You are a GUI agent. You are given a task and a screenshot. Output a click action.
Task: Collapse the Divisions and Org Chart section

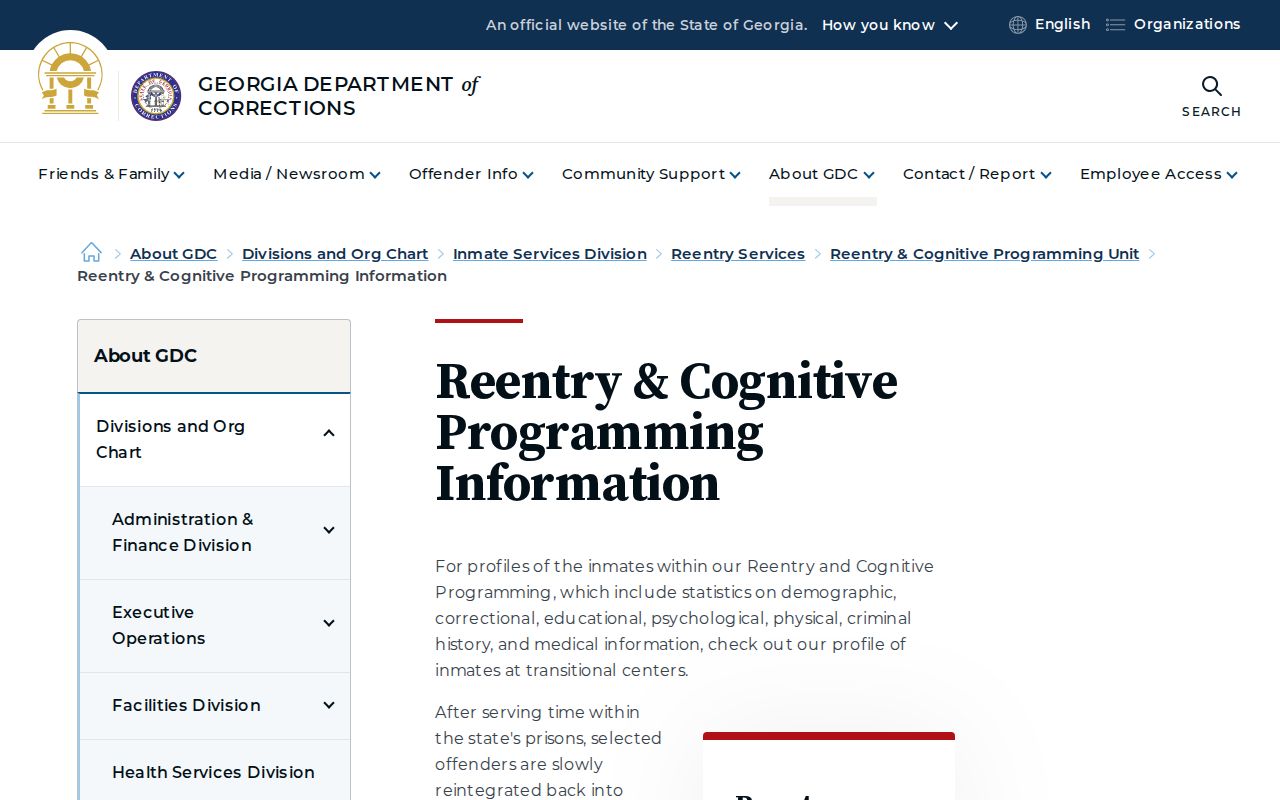[329, 433]
